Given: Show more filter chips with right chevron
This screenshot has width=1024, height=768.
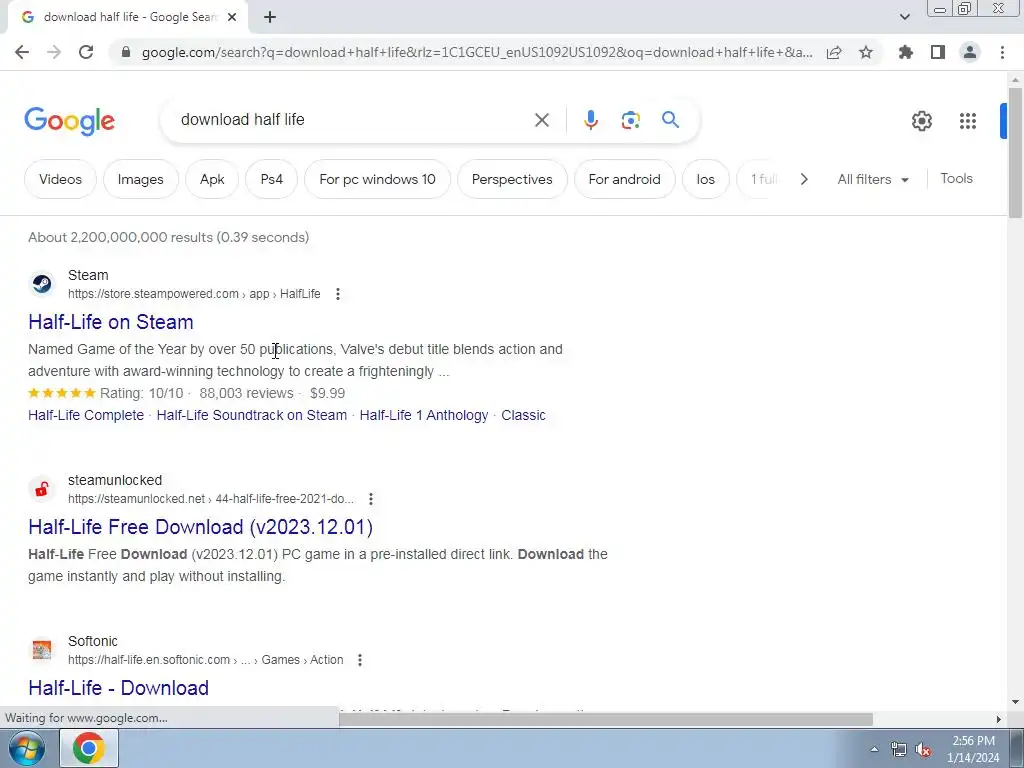Looking at the screenshot, I should 804,179.
